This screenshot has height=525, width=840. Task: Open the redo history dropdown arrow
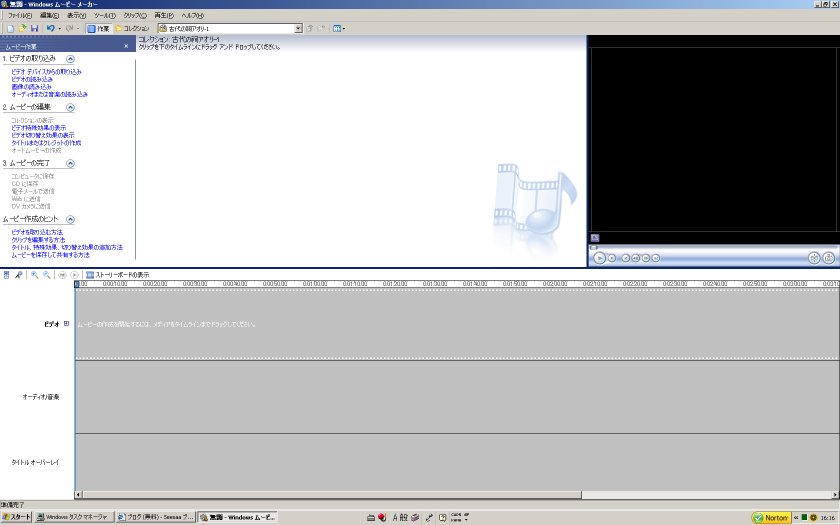[78, 28]
